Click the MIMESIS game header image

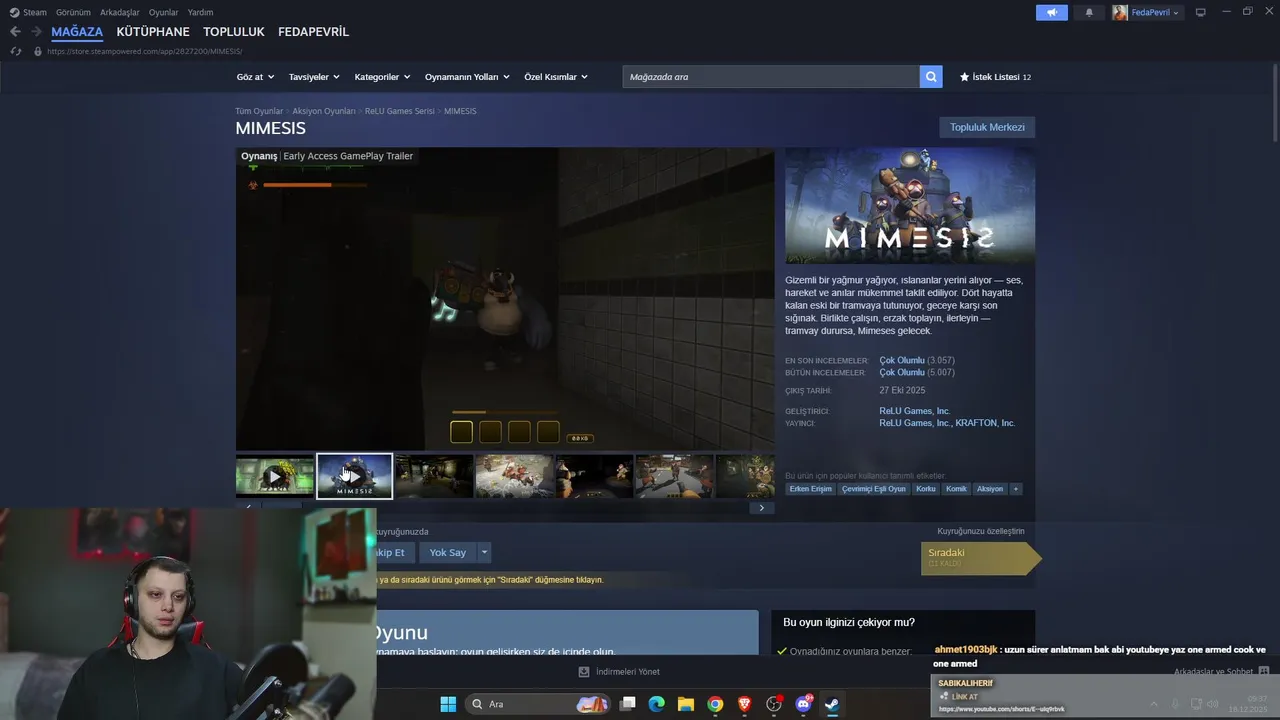910,206
